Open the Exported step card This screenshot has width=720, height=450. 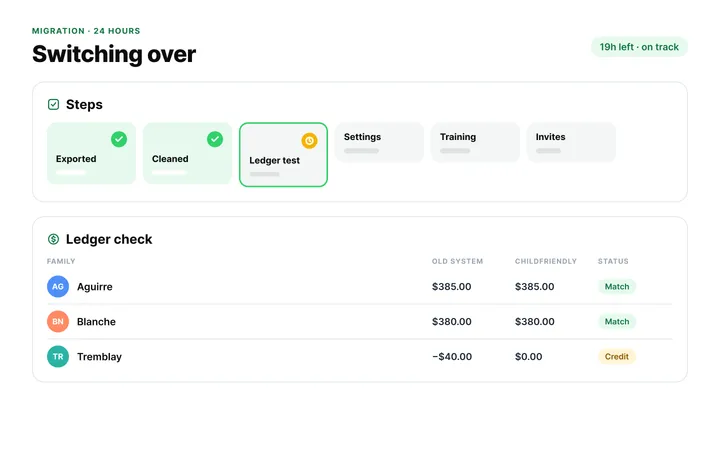tap(91, 153)
